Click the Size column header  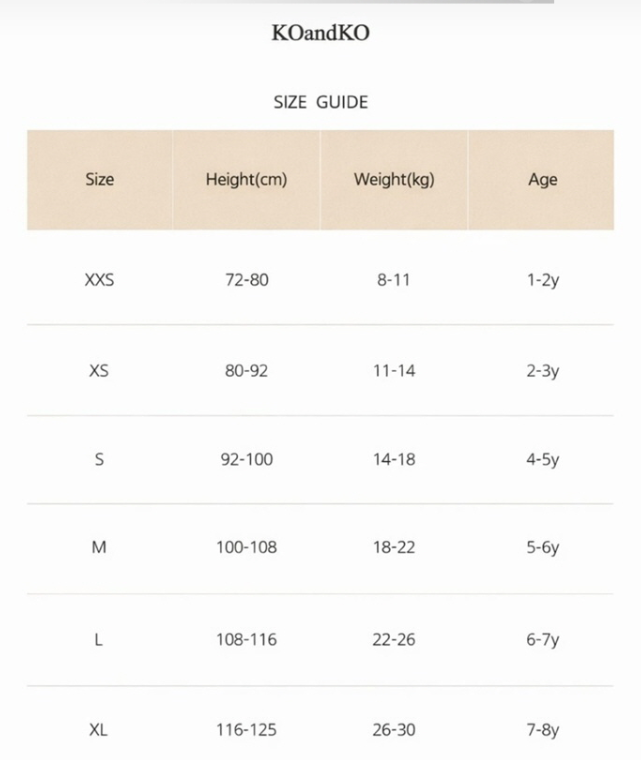tap(99, 180)
